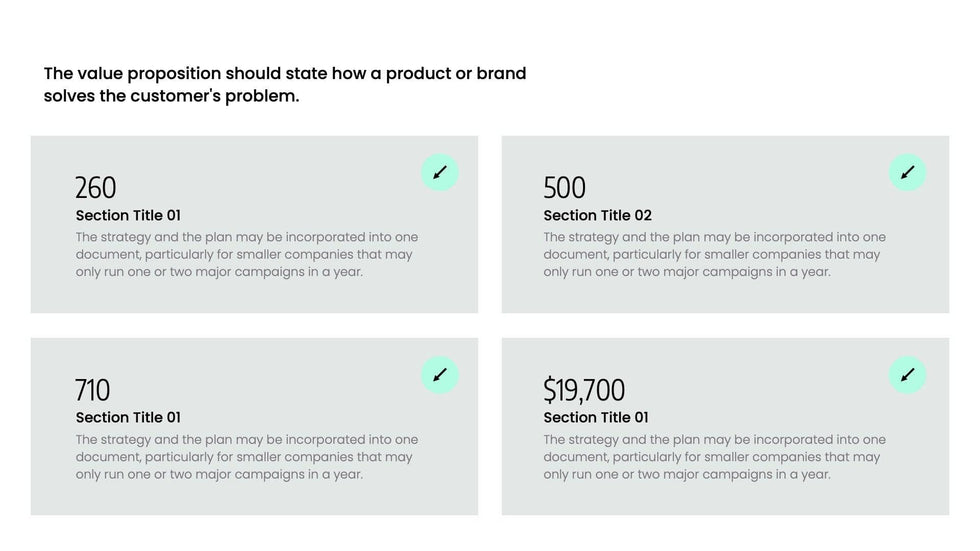Click the Section Title 02 heading

[597, 215]
